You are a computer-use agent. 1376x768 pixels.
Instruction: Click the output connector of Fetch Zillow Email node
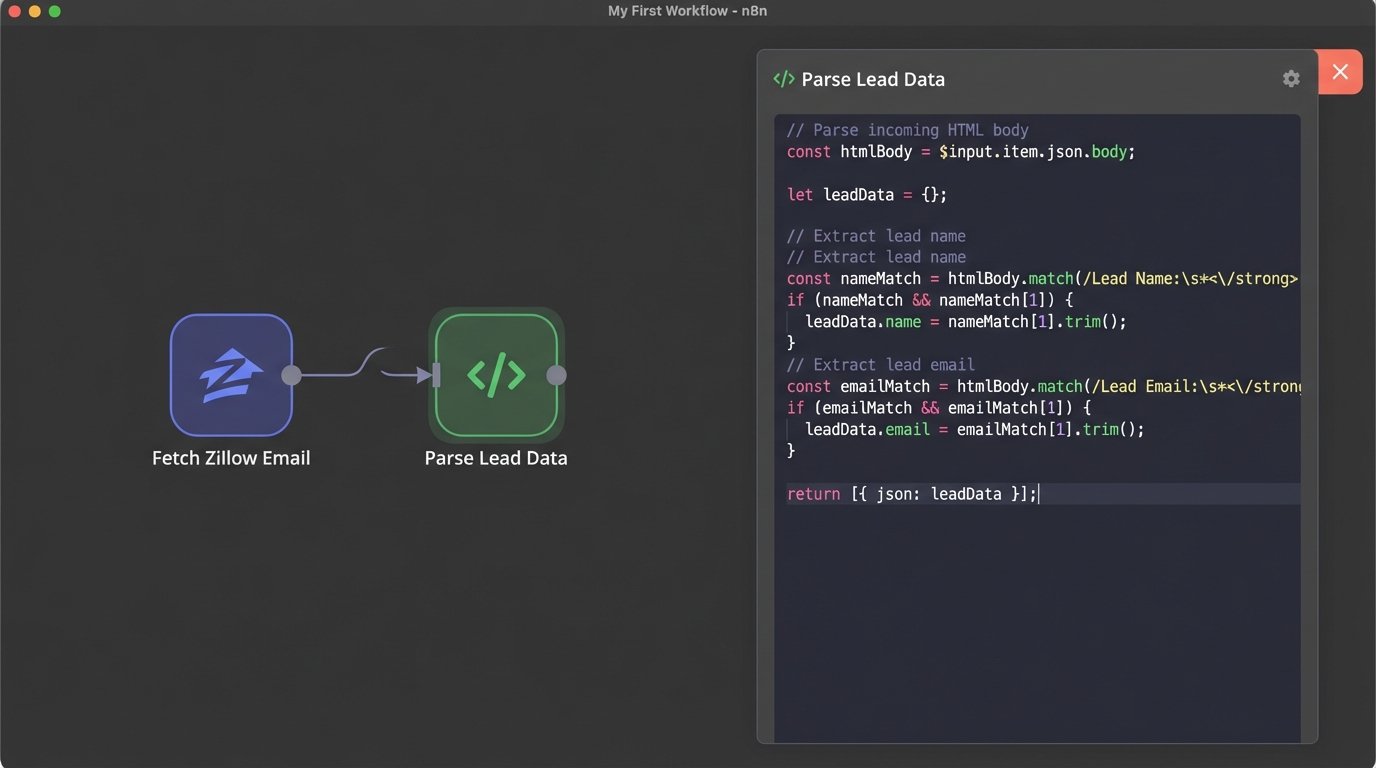pyautogui.click(x=291, y=375)
